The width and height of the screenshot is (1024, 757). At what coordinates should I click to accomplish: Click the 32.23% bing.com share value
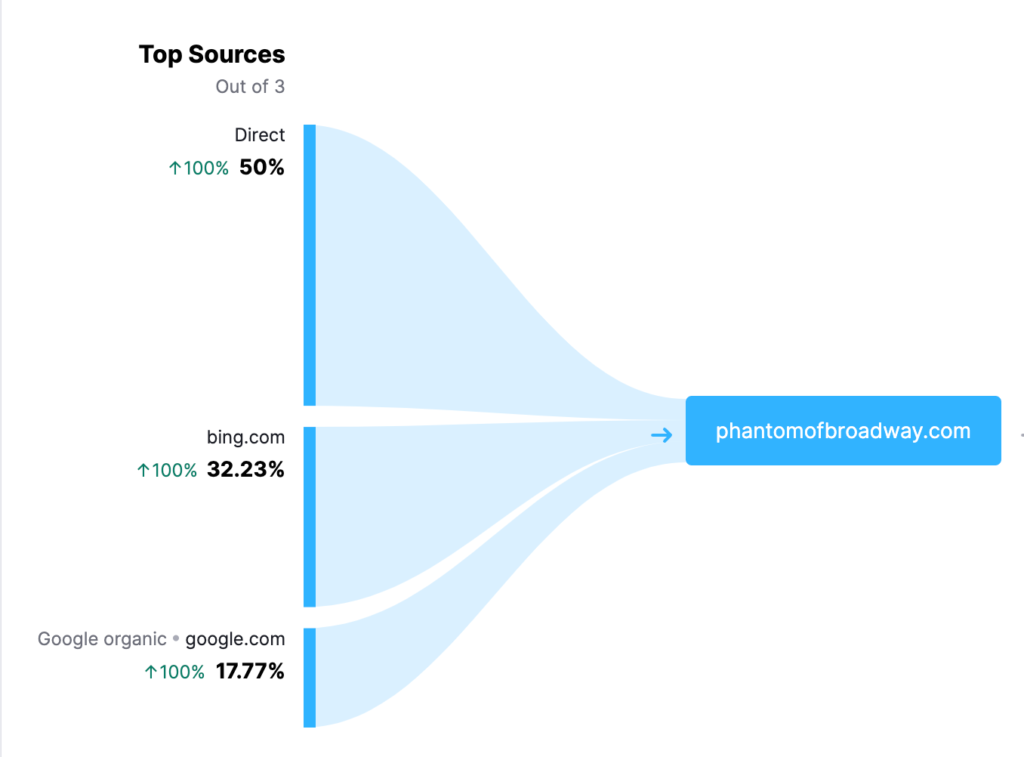(x=246, y=470)
